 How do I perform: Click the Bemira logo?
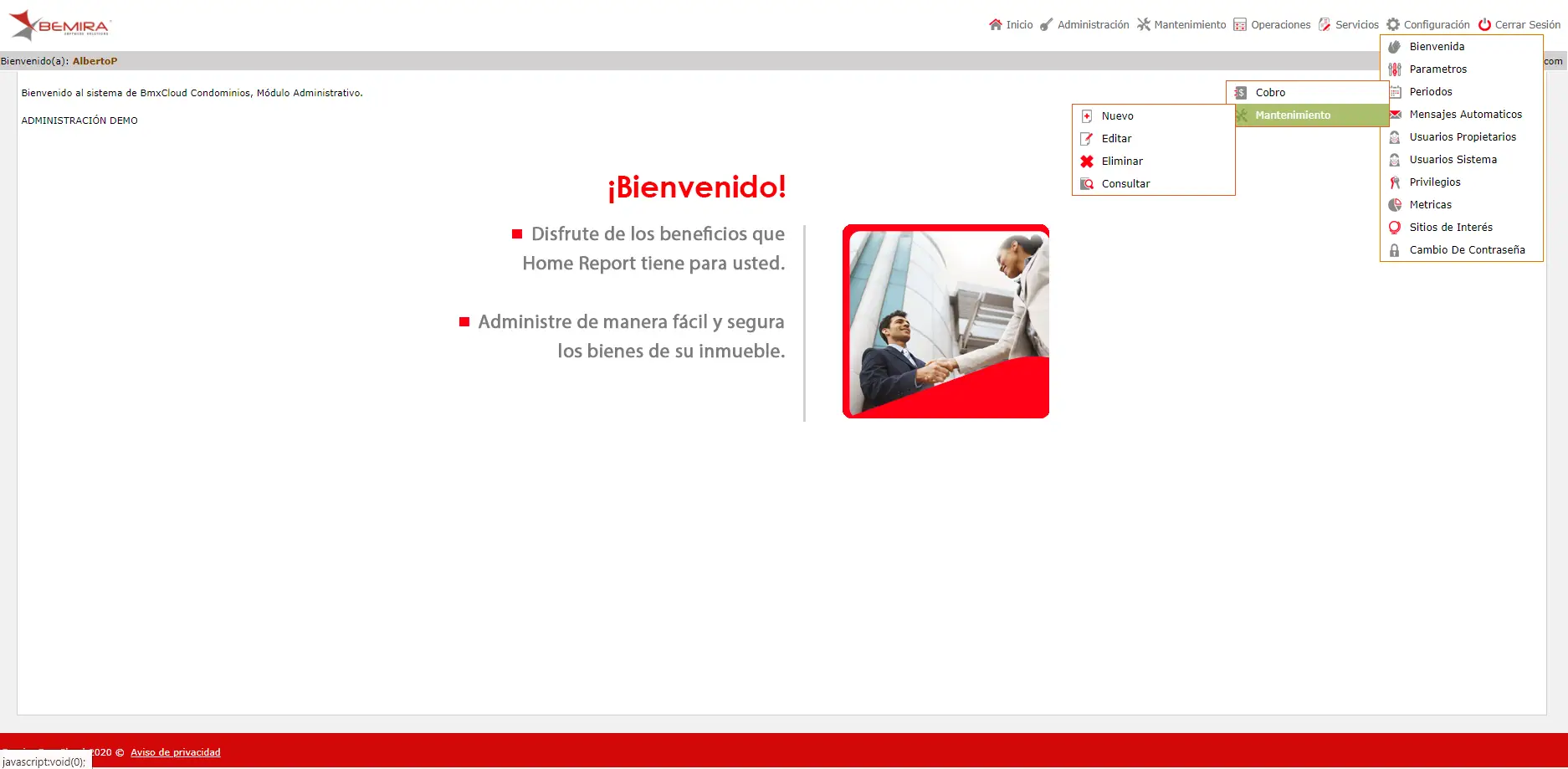pyautogui.click(x=59, y=25)
